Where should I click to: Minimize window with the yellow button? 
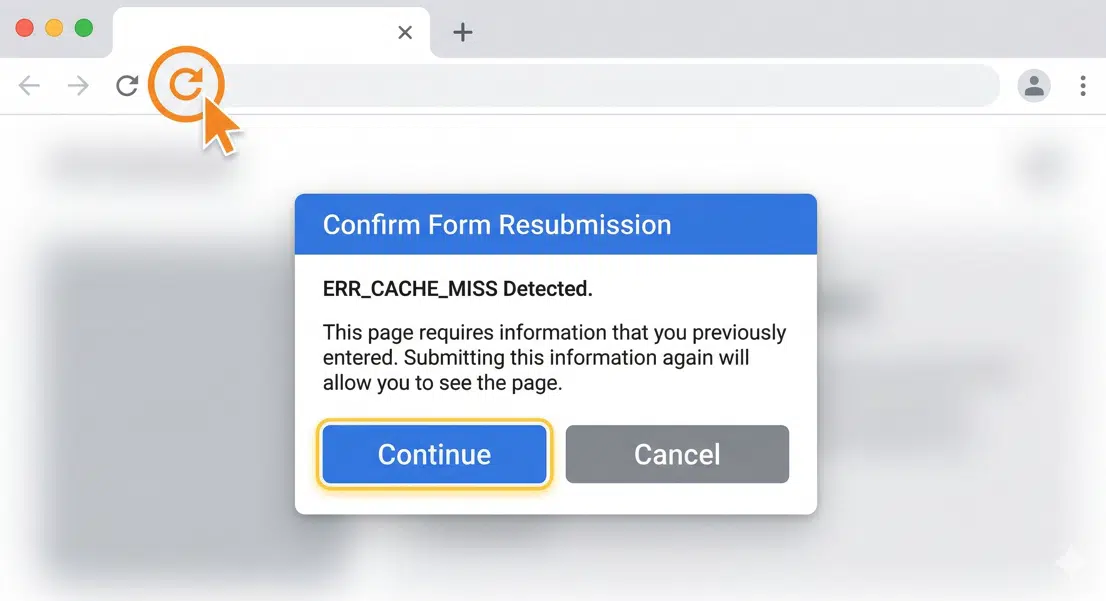(x=54, y=28)
